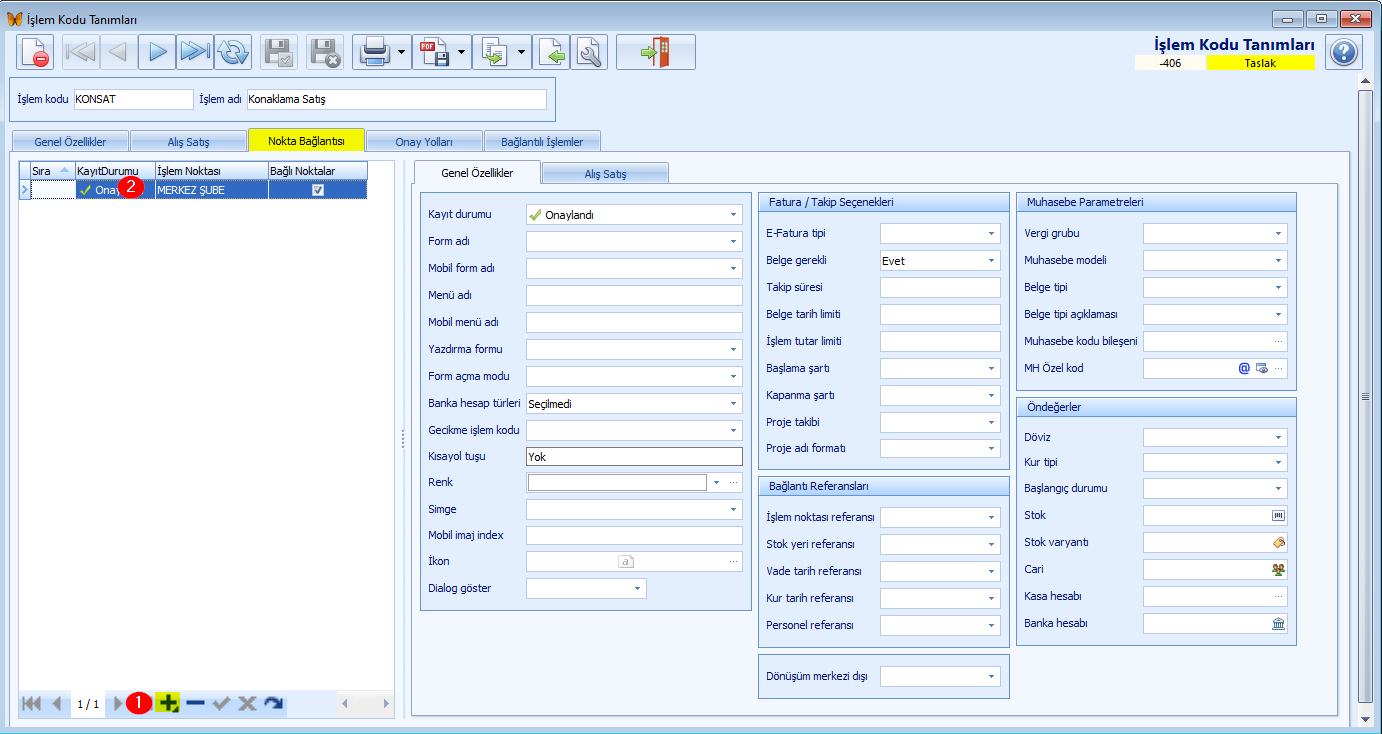Click the PDF export icon
The image size is (1382, 734).
click(434, 52)
